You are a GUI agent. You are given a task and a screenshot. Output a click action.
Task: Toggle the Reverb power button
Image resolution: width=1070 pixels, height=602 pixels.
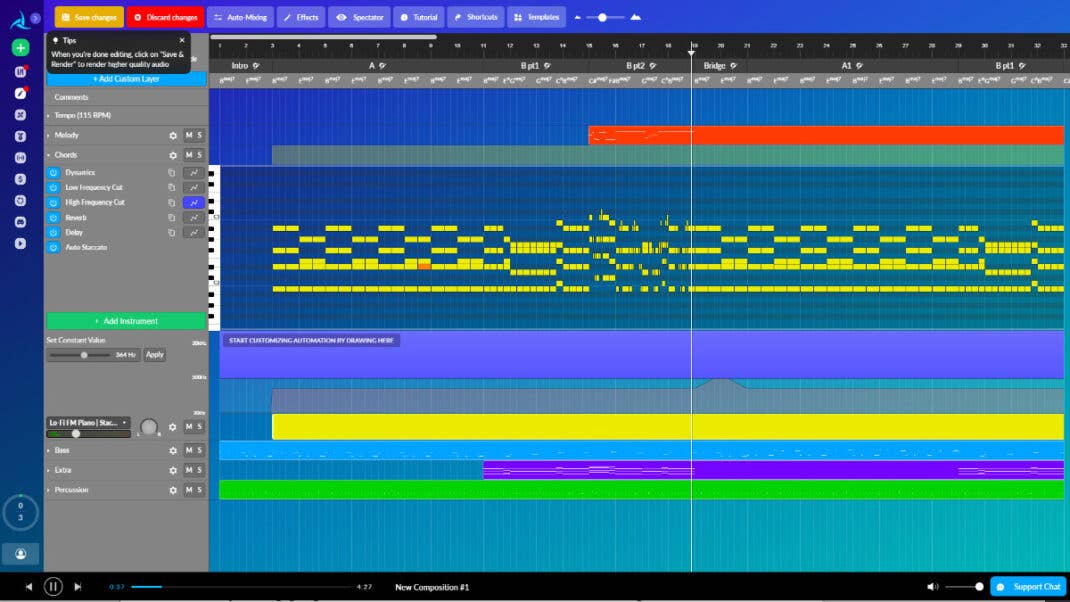coord(53,218)
